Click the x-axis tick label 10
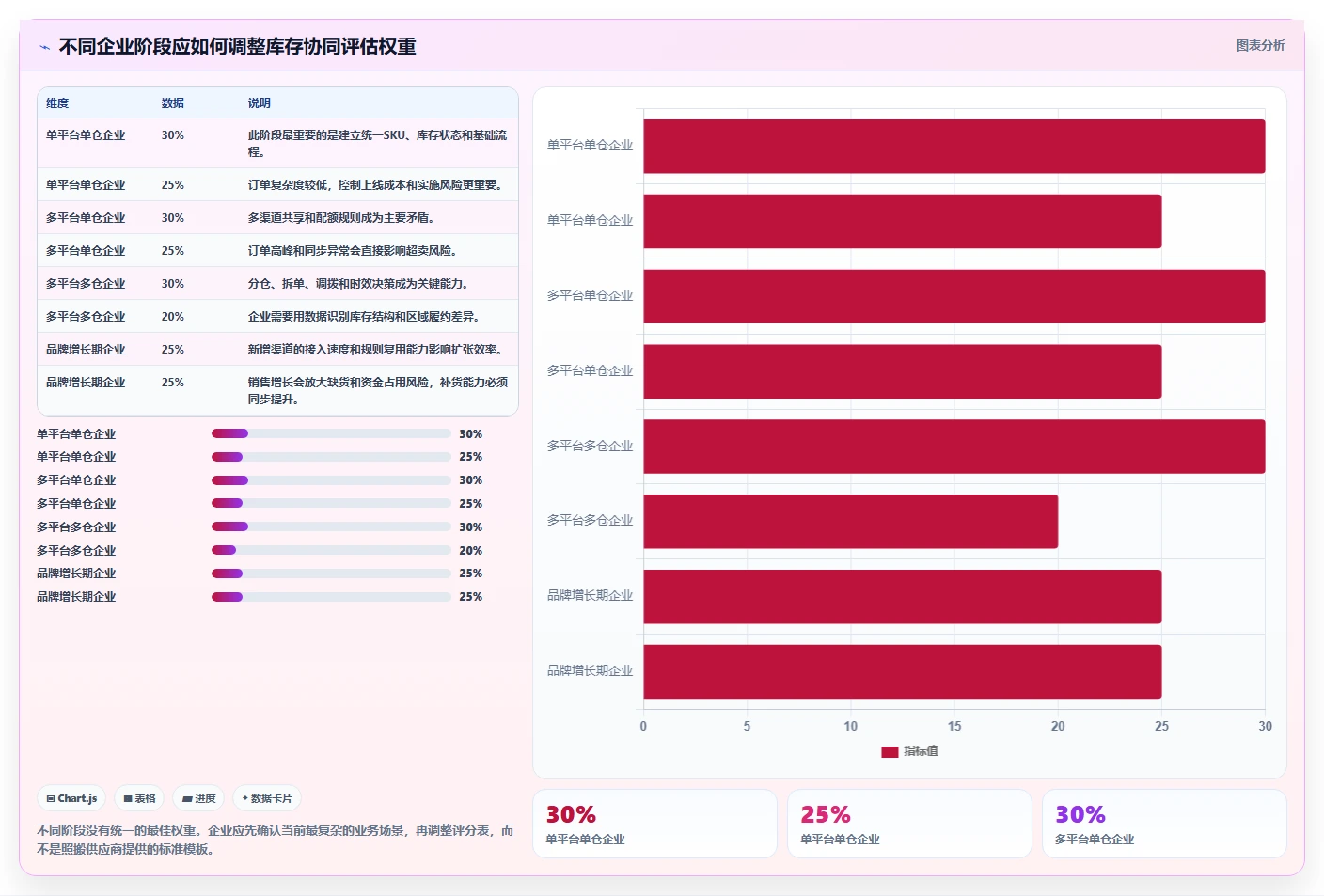The height and width of the screenshot is (896, 1324). tap(850, 726)
